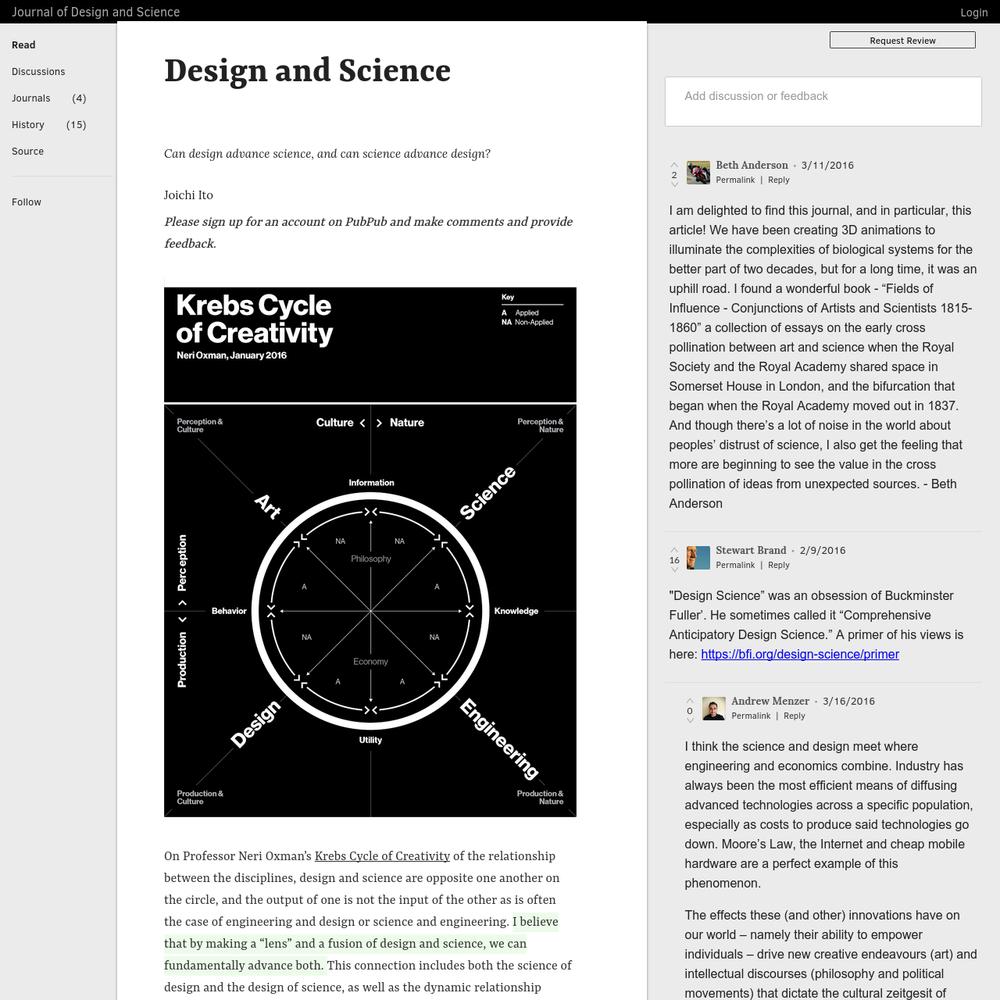Open Beth Anderson's profile name link
The height and width of the screenshot is (1000, 1000).
point(752,165)
